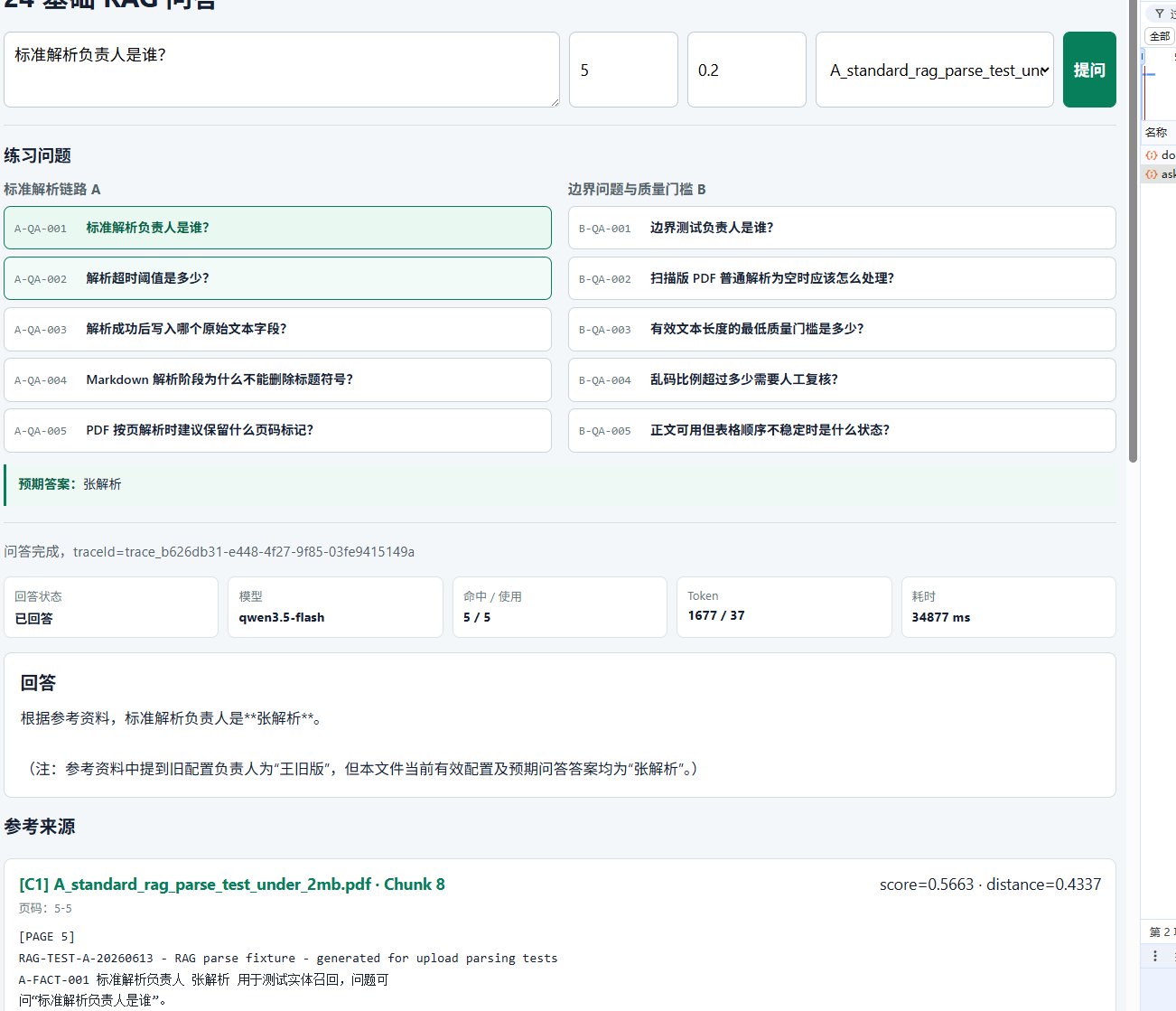Select the 'ask' request row in network list

pyautogui.click(x=1160, y=174)
